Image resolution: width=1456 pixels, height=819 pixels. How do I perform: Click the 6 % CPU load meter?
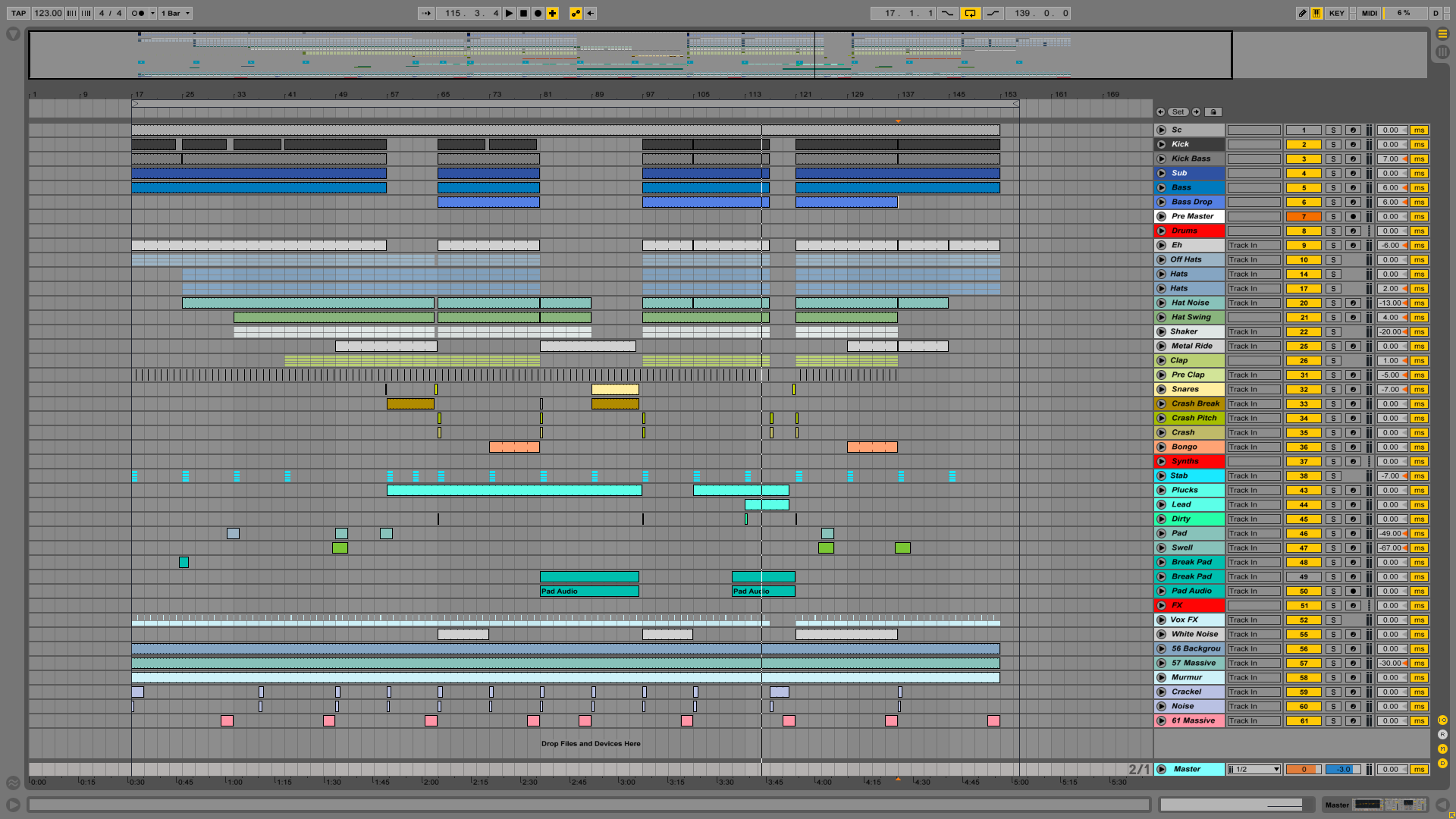[1404, 13]
